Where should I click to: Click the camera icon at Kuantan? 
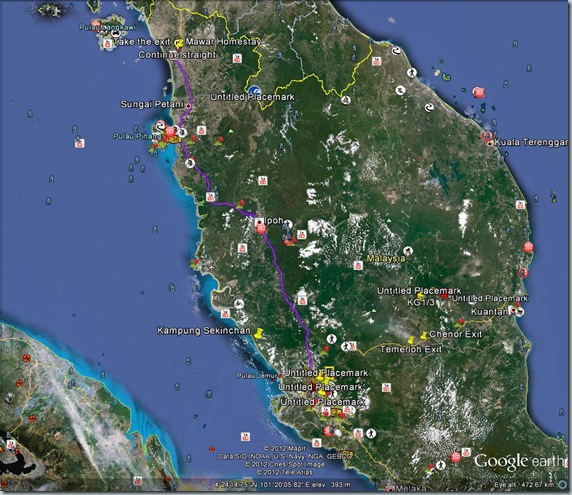tap(521, 312)
